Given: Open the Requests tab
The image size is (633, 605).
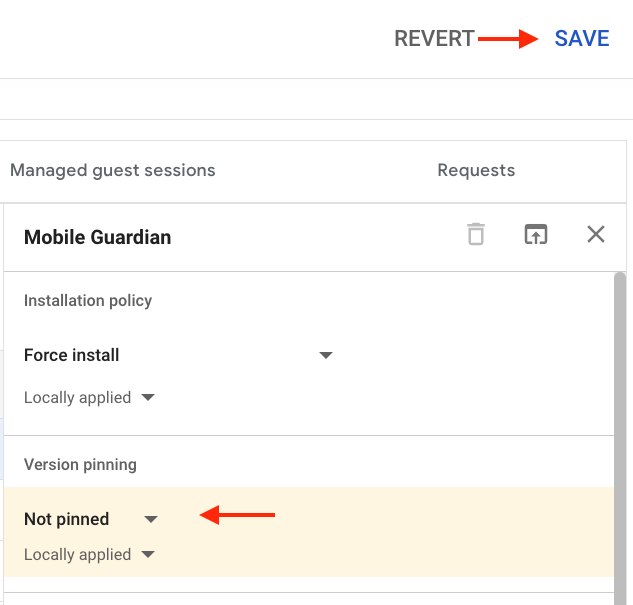Looking at the screenshot, I should (x=476, y=170).
